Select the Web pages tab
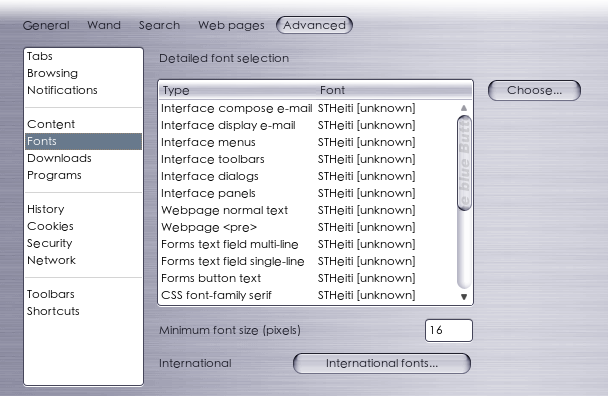The height and width of the screenshot is (396, 608). point(231,26)
